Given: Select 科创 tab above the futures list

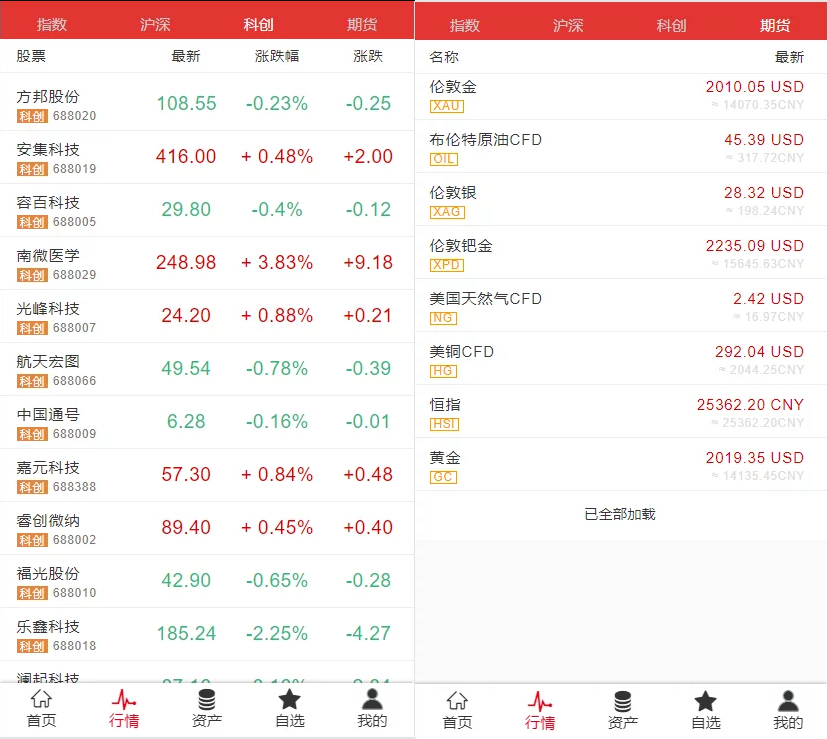Looking at the screenshot, I should click(x=671, y=26).
